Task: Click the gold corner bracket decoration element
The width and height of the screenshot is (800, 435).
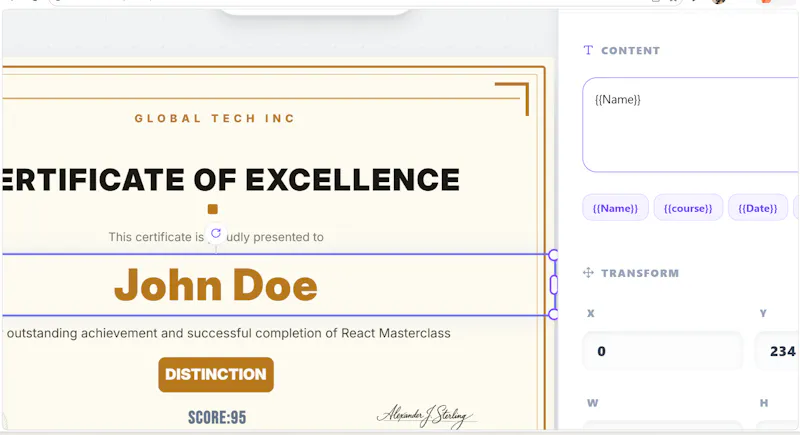Action: pyautogui.click(x=512, y=99)
